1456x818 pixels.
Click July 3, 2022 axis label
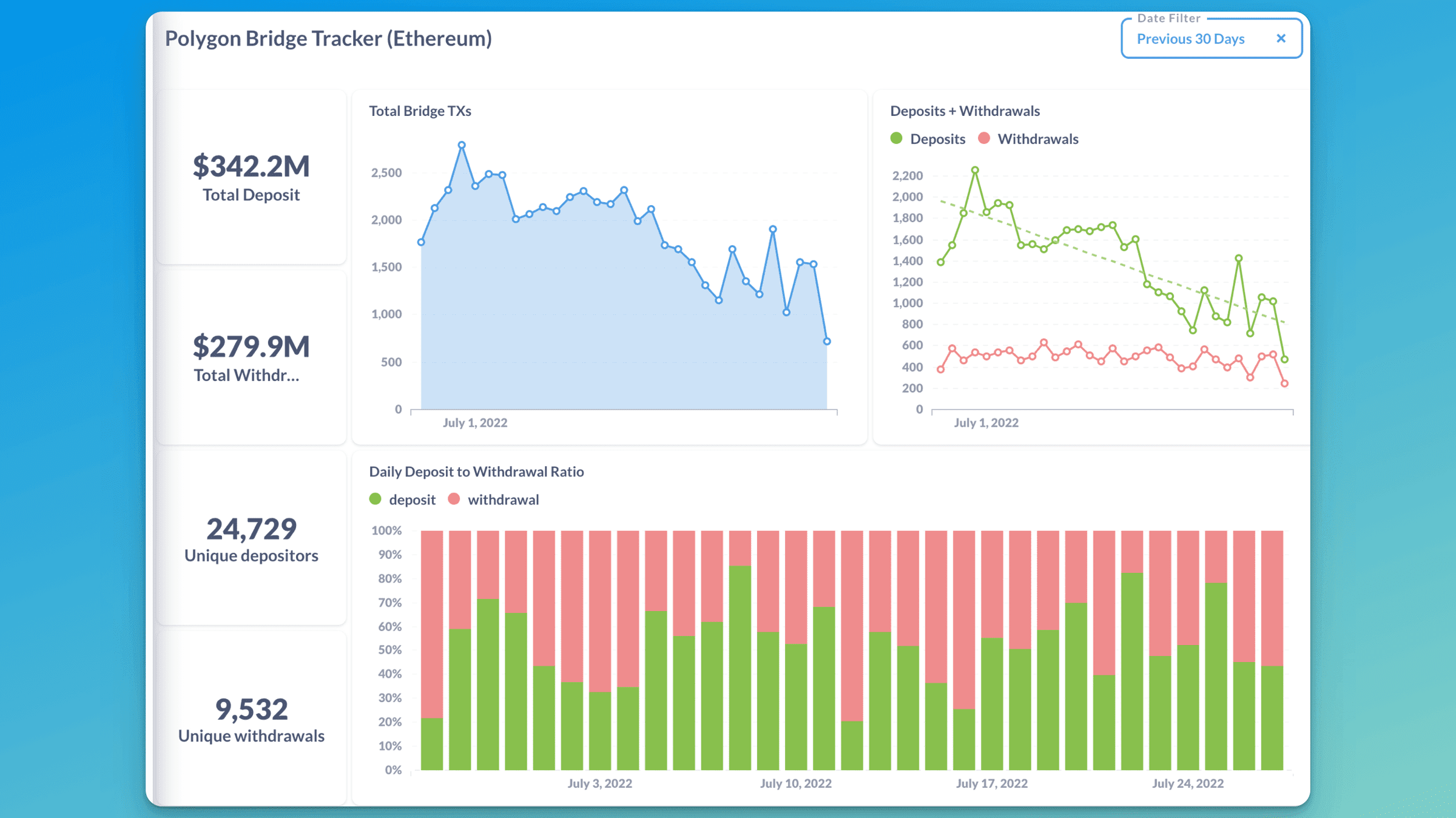click(x=599, y=783)
